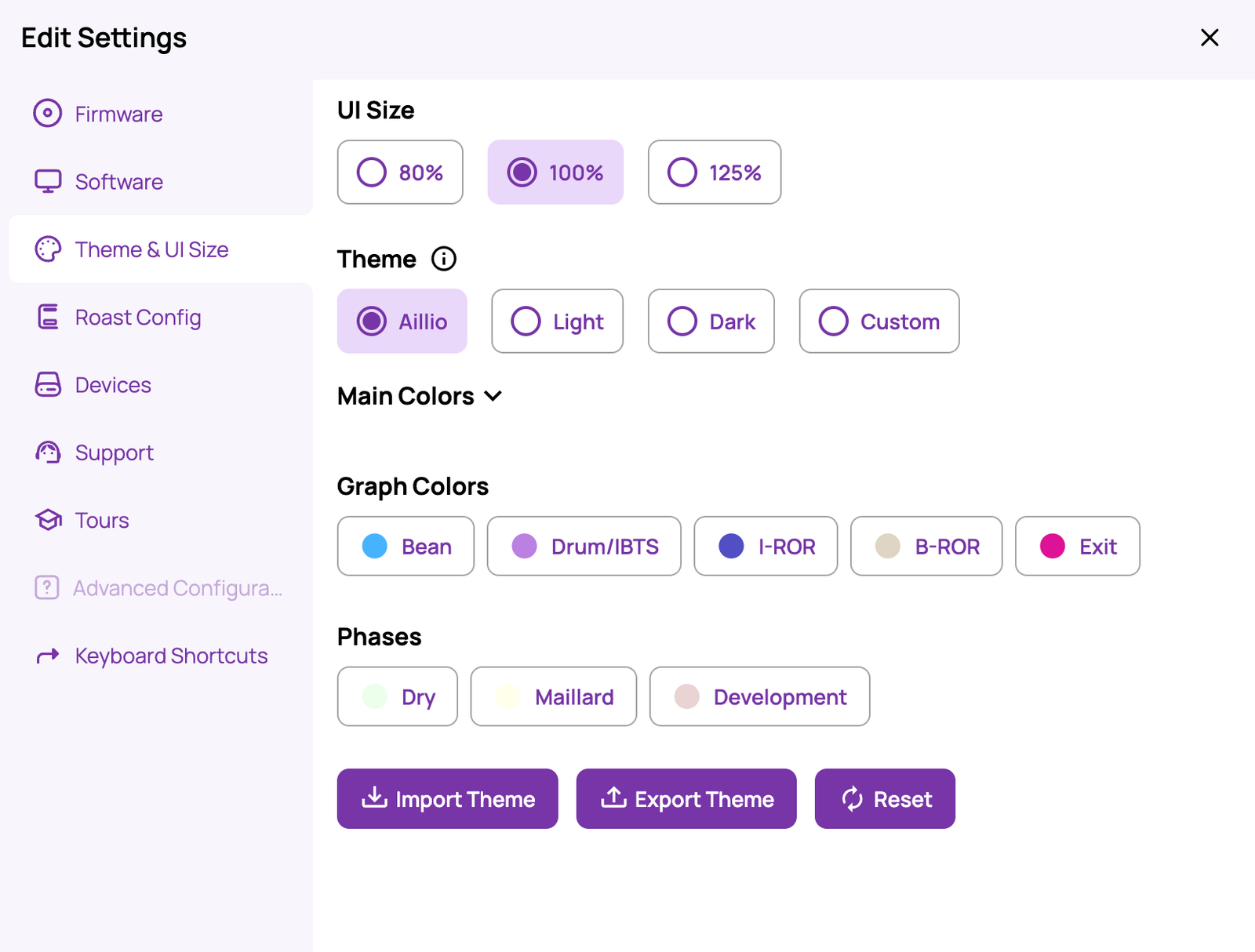
Task: Click the Firmware disc icon
Action: [48, 113]
